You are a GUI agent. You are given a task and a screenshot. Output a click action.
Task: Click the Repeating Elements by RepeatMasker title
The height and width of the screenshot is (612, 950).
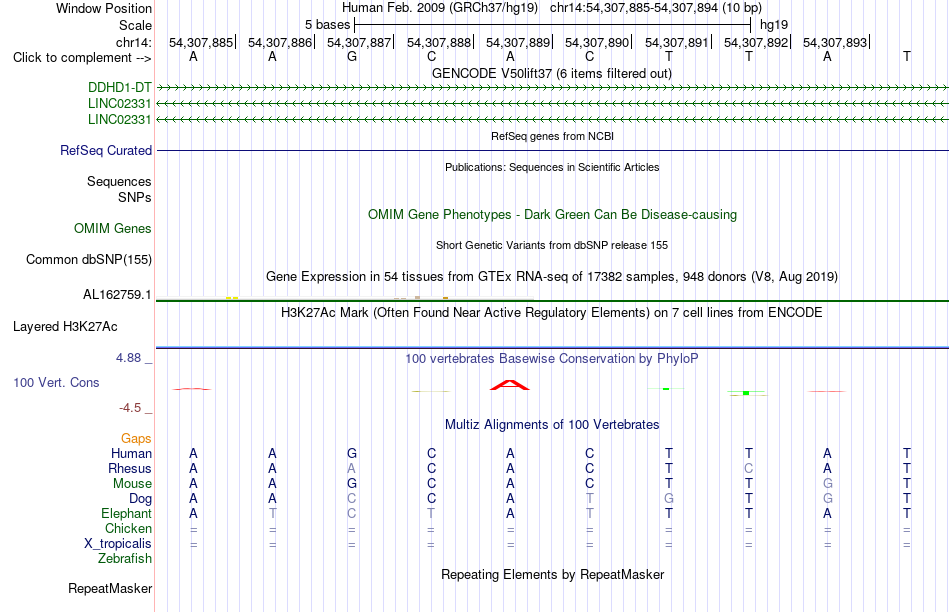pyautogui.click(x=552, y=574)
